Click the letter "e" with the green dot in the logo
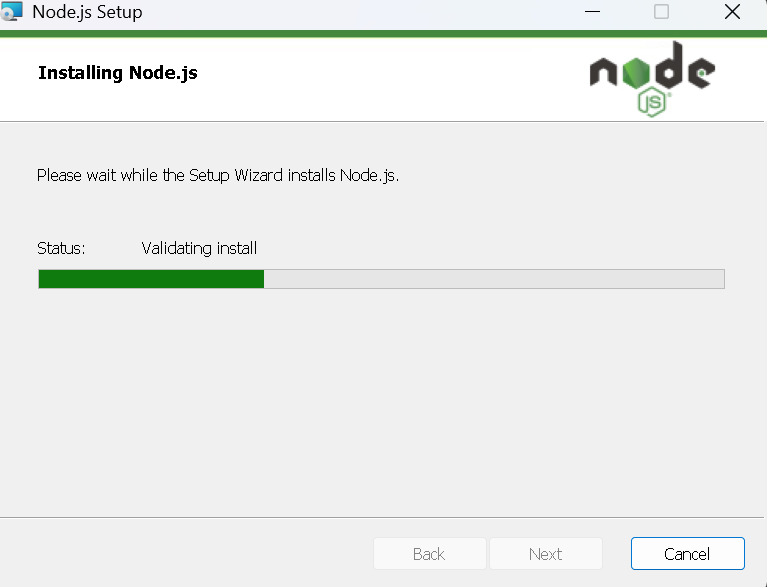Screen dimensions: 767x587 click(x=701, y=73)
